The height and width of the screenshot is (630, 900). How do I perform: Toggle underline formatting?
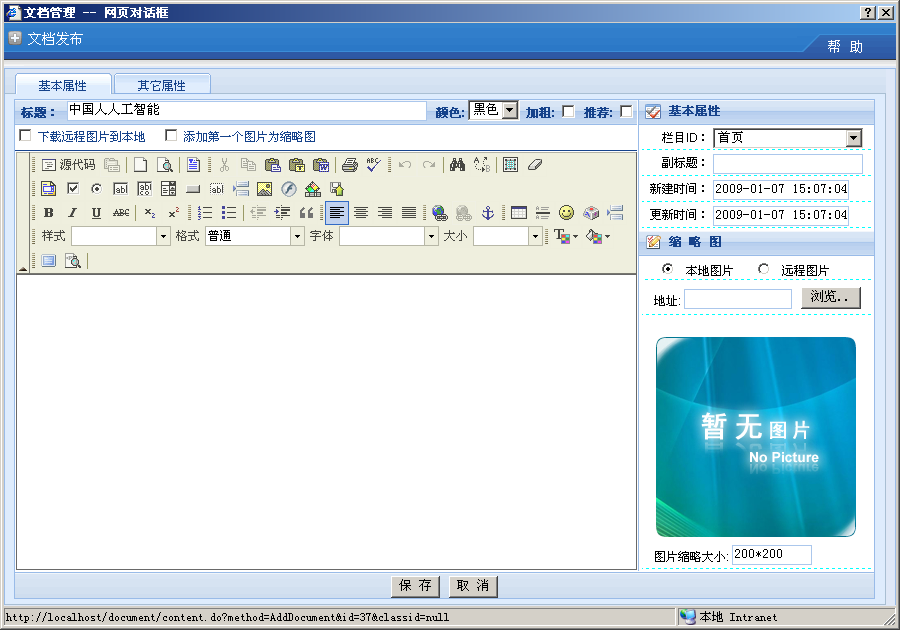click(96, 213)
